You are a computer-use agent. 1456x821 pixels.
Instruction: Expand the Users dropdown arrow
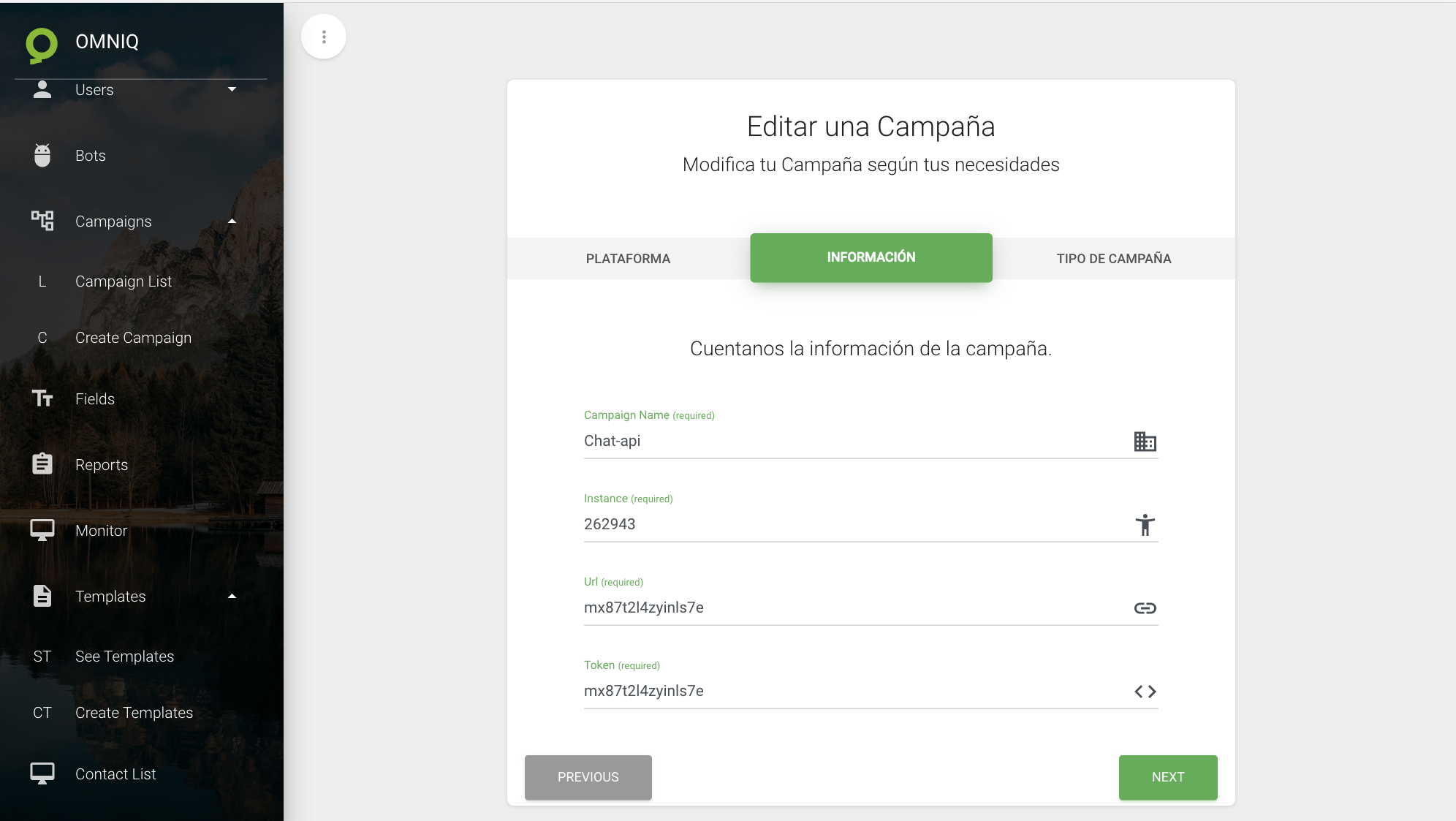(x=232, y=89)
